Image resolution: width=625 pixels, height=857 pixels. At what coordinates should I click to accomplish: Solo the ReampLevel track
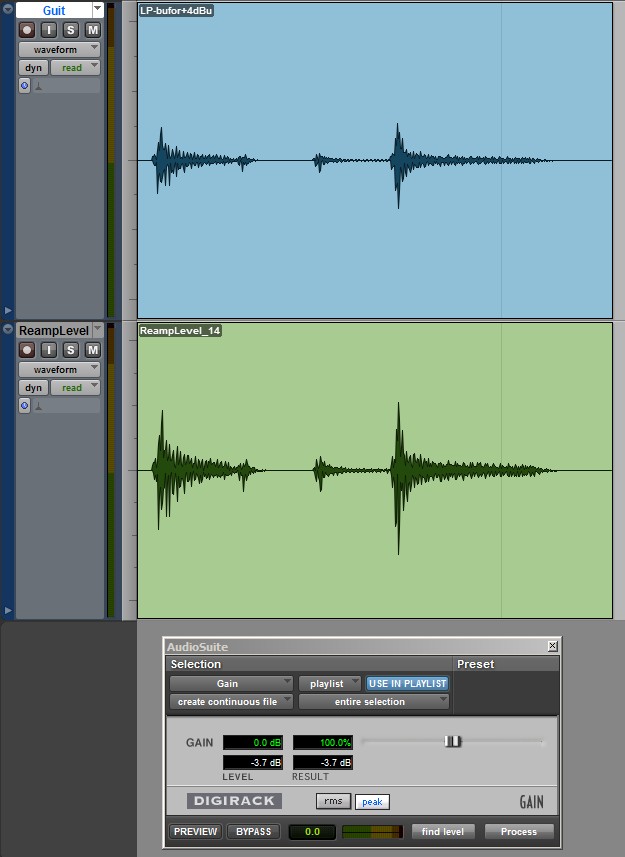tap(71, 350)
